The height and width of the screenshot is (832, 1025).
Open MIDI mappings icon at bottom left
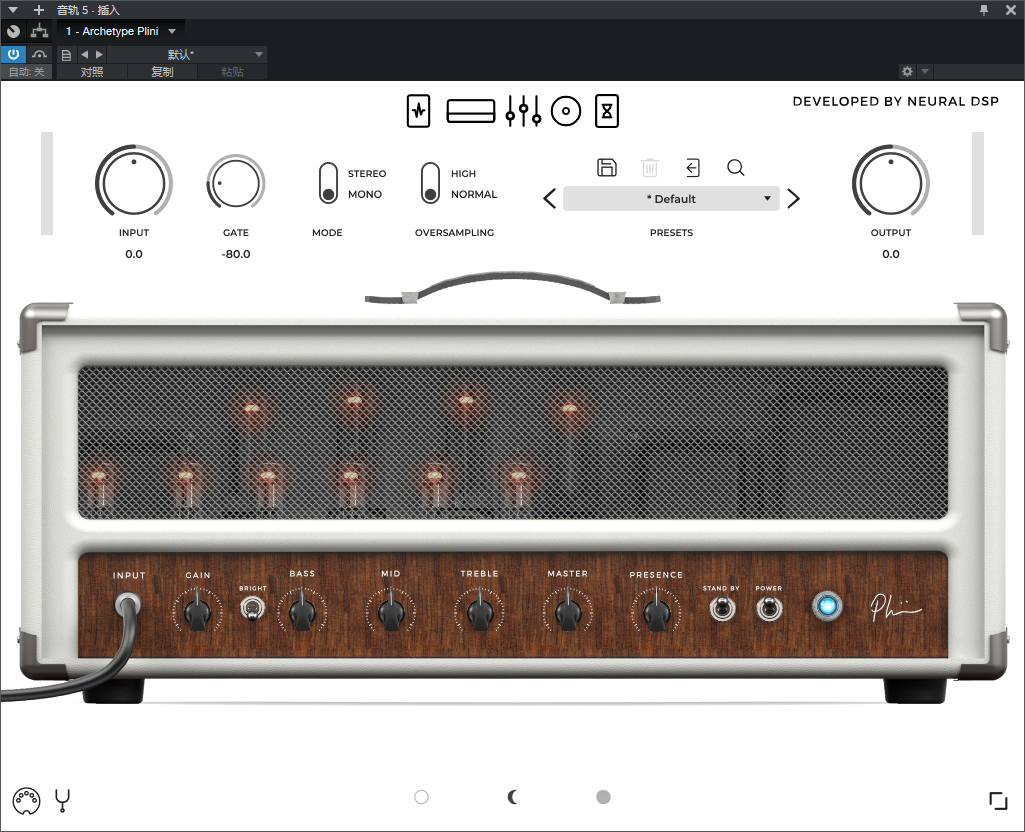pos(26,801)
